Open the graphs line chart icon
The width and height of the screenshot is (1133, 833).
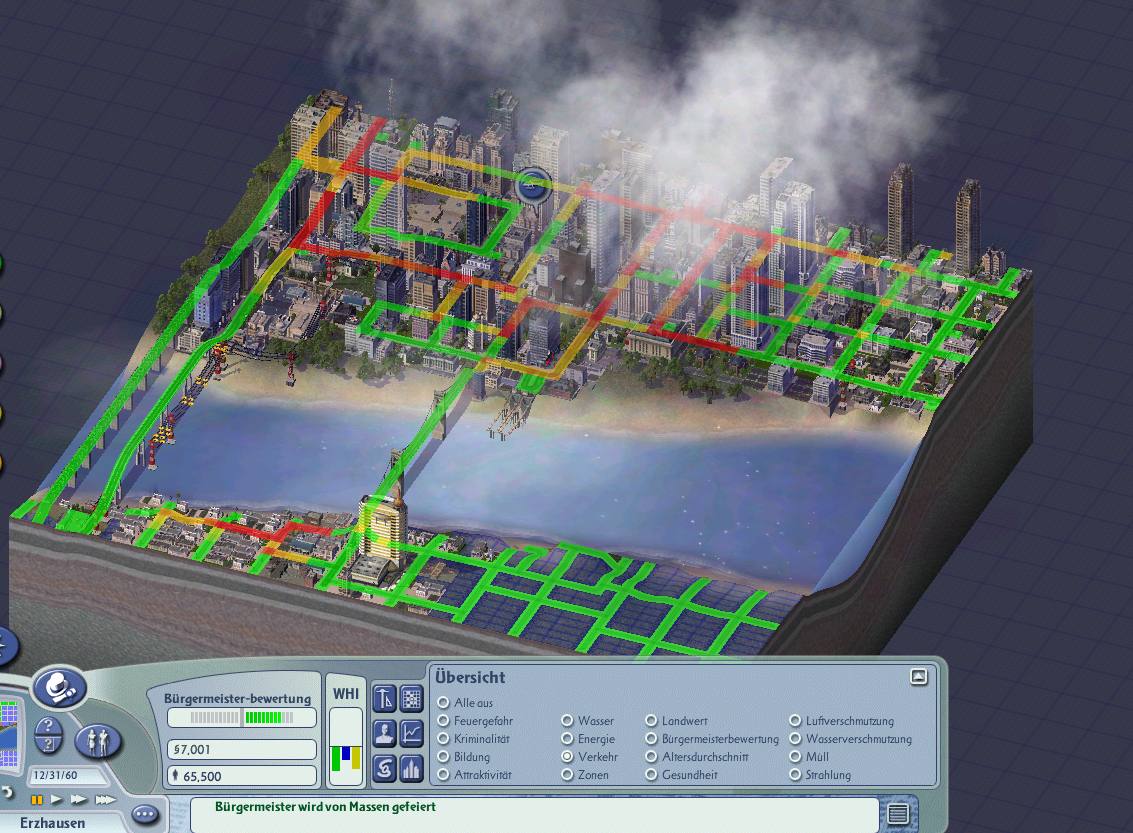click(x=411, y=733)
